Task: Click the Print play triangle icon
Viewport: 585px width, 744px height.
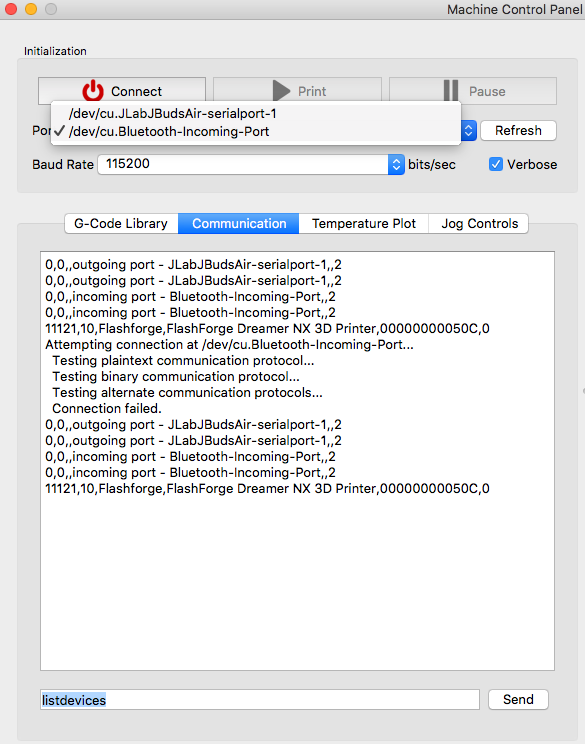Action: [281, 91]
